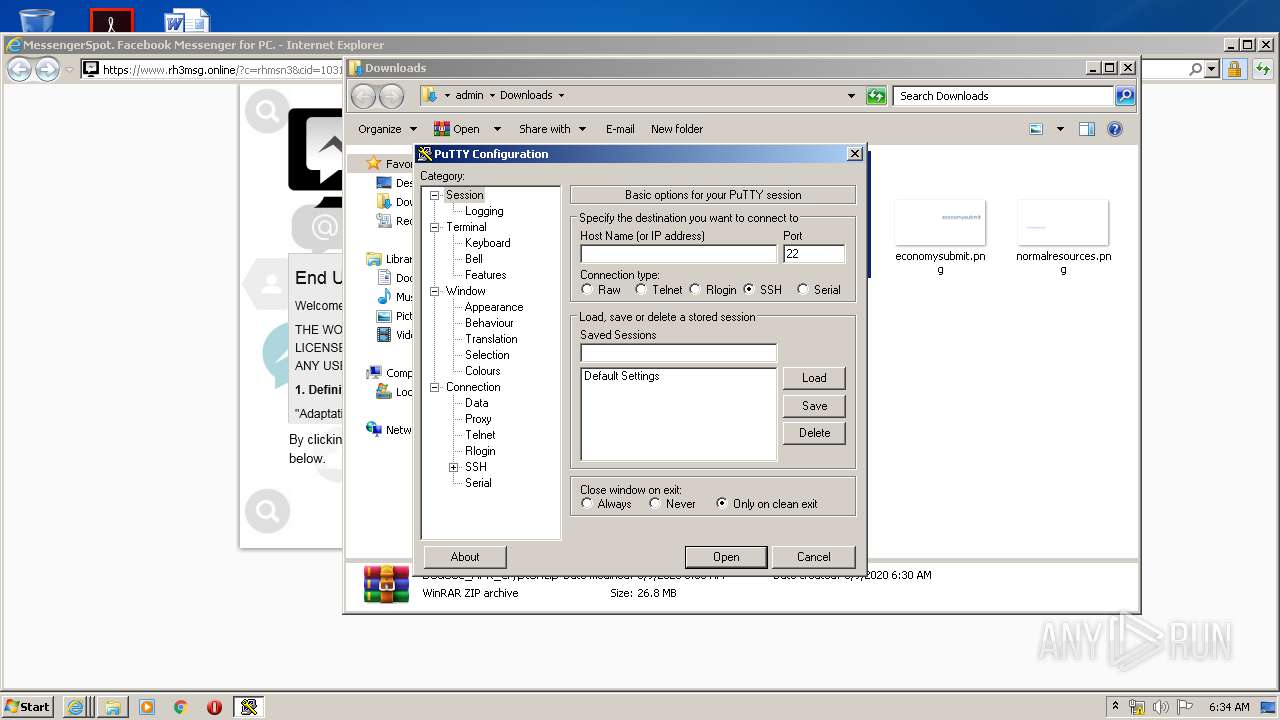Open the change view options dropdown arrow

coord(1060,129)
